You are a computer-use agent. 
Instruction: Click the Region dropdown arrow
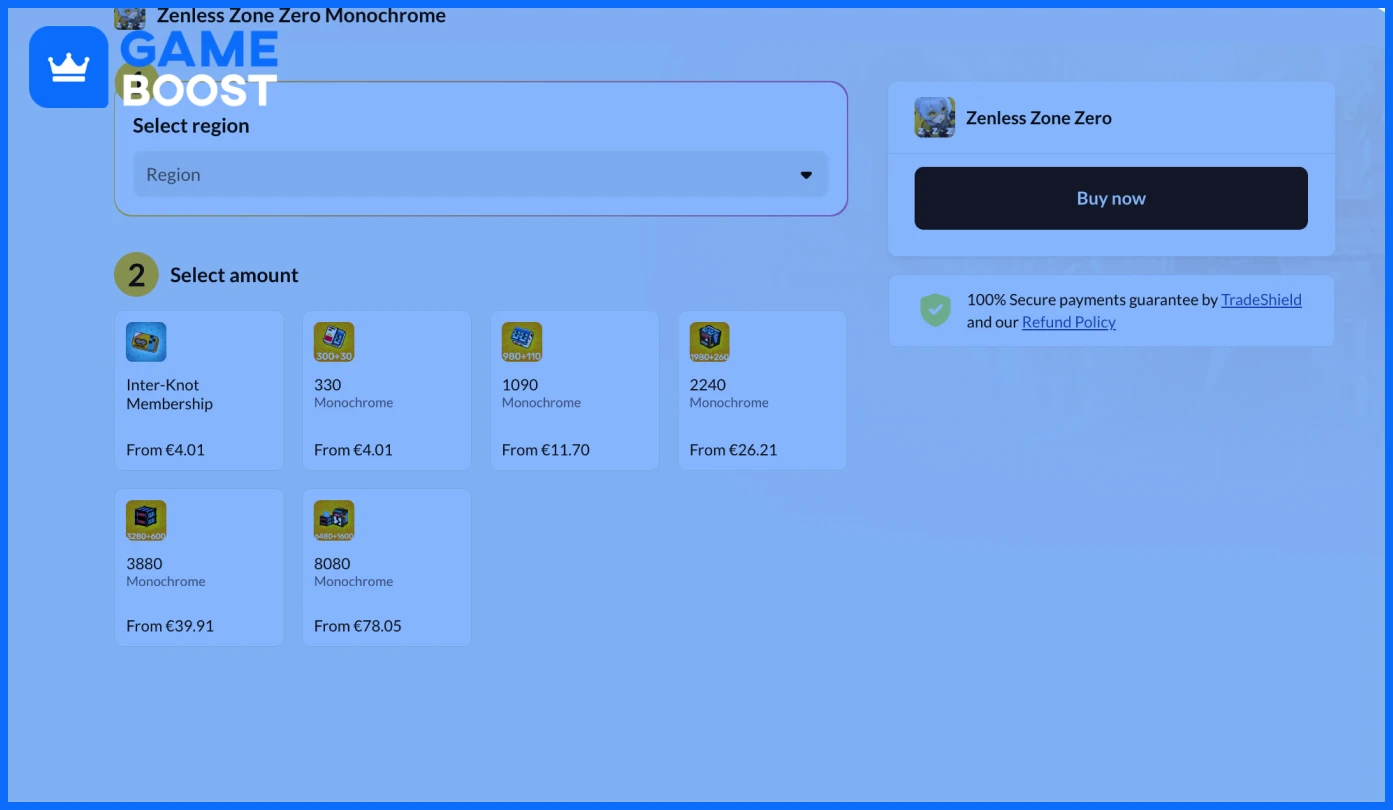806,175
